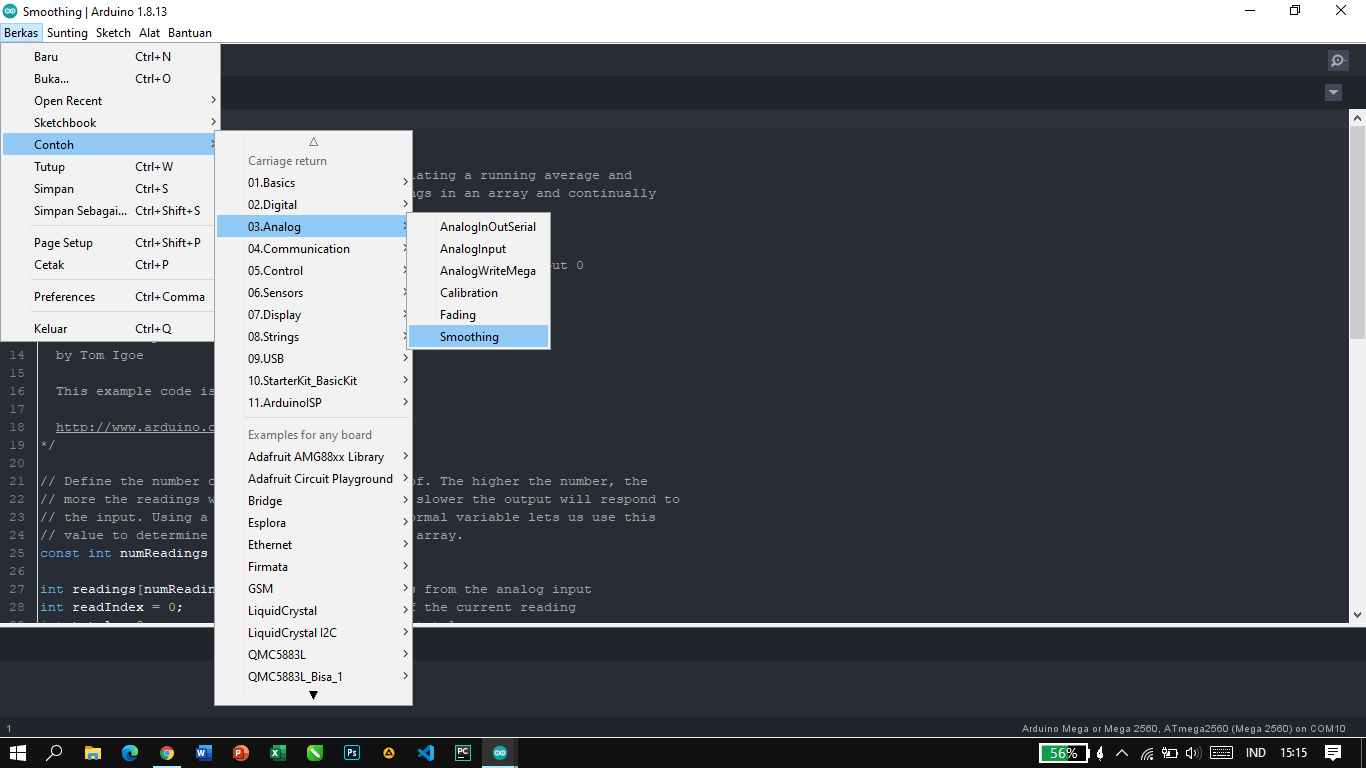Click the Arduino logo in the title bar
Screen dimensions: 1366x768
(x=10, y=11)
